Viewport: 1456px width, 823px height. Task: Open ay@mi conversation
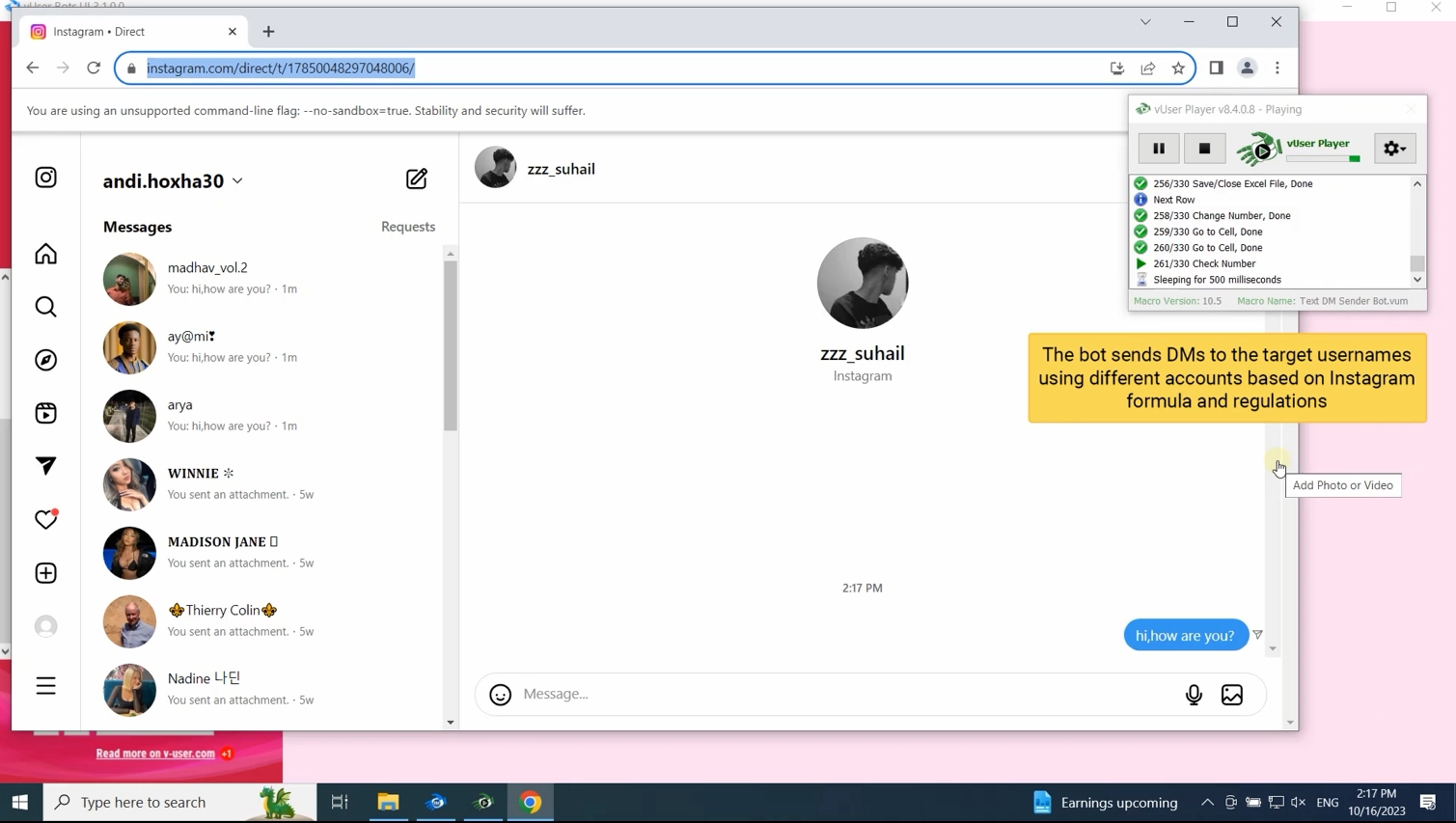point(261,347)
